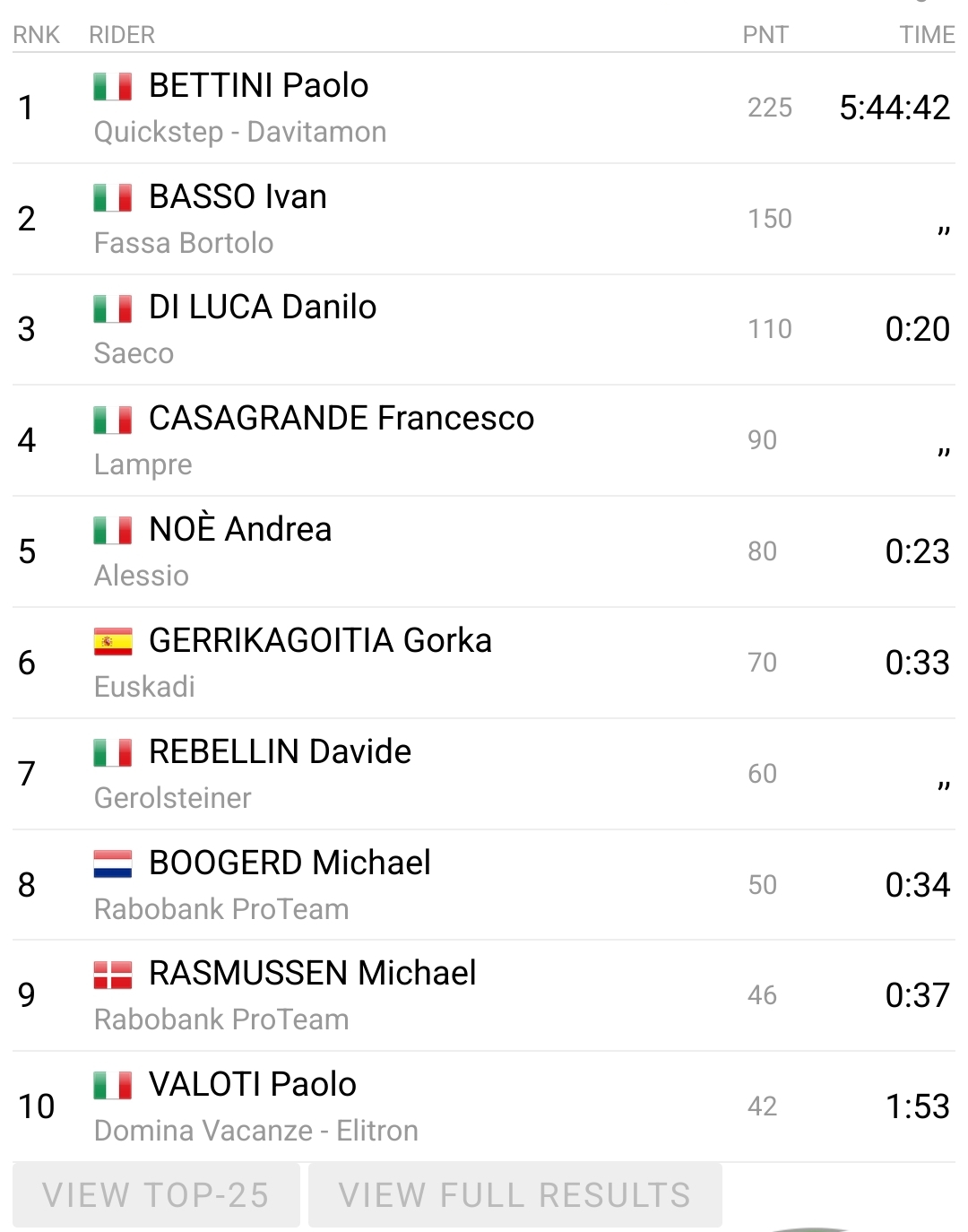The height and width of the screenshot is (1232, 968).
Task: Click the PNT column header
Action: click(x=765, y=35)
